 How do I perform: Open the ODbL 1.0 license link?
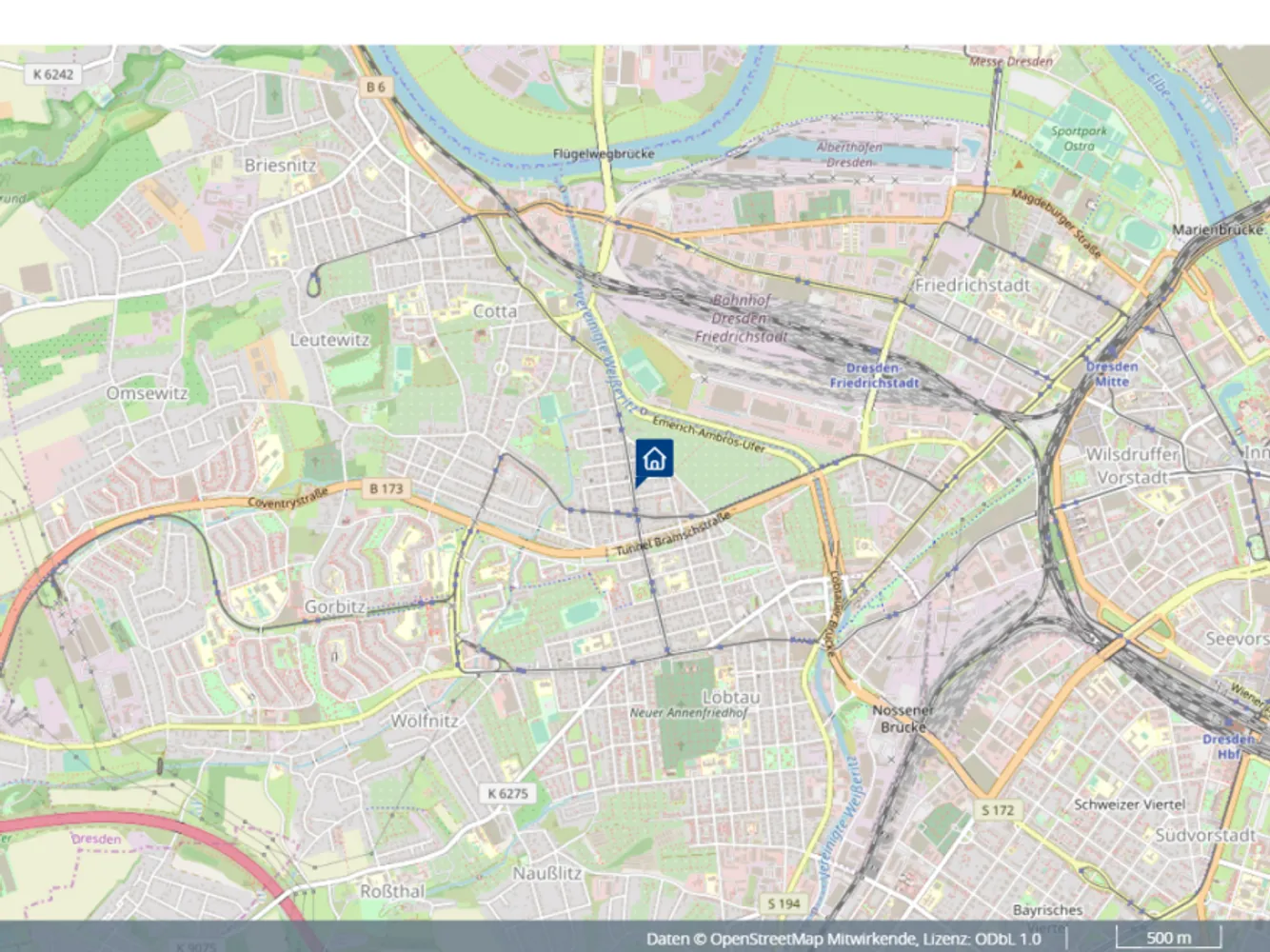click(1005, 939)
